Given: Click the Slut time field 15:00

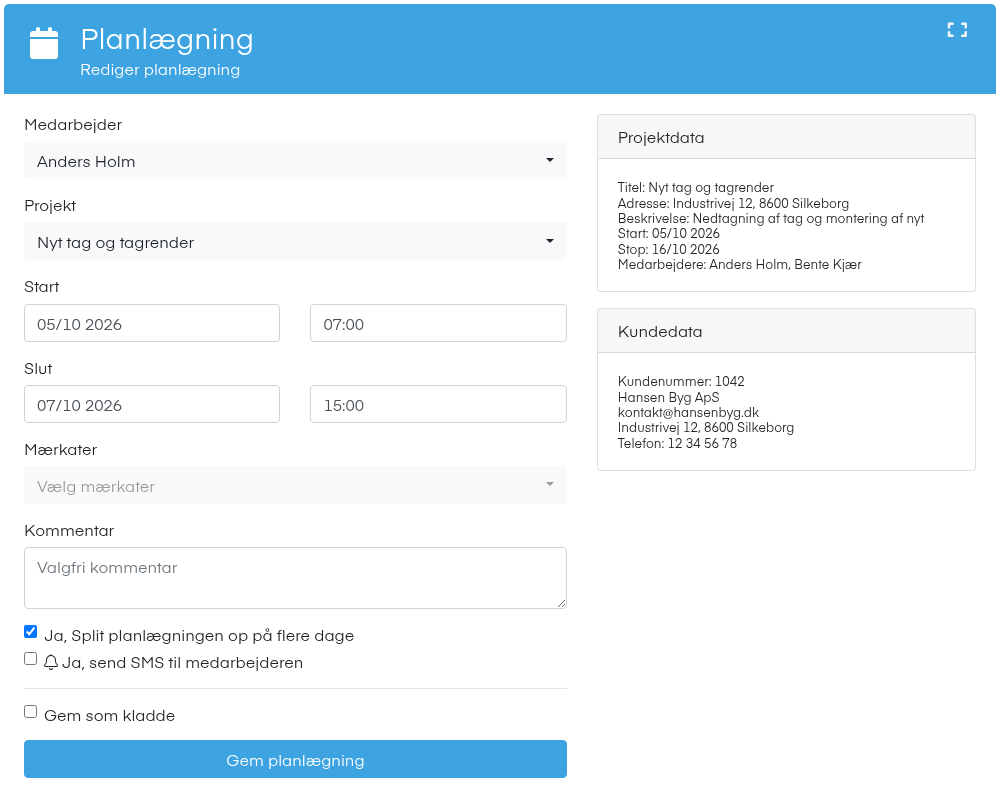Looking at the screenshot, I should pyautogui.click(x=438, y=404).
